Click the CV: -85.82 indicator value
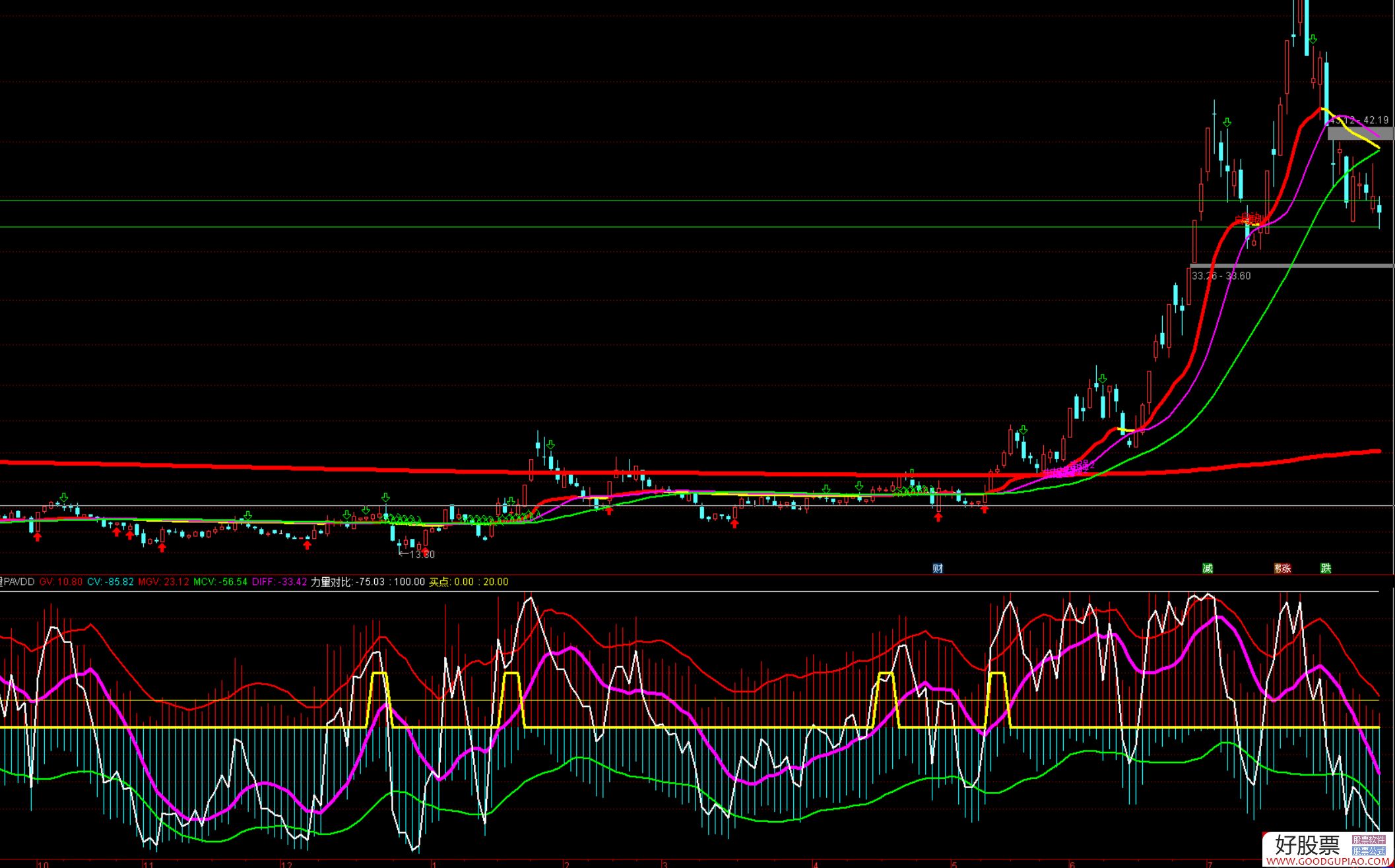Image resolution: width=1395 pixels, height=868 pixels. point(110,582)
